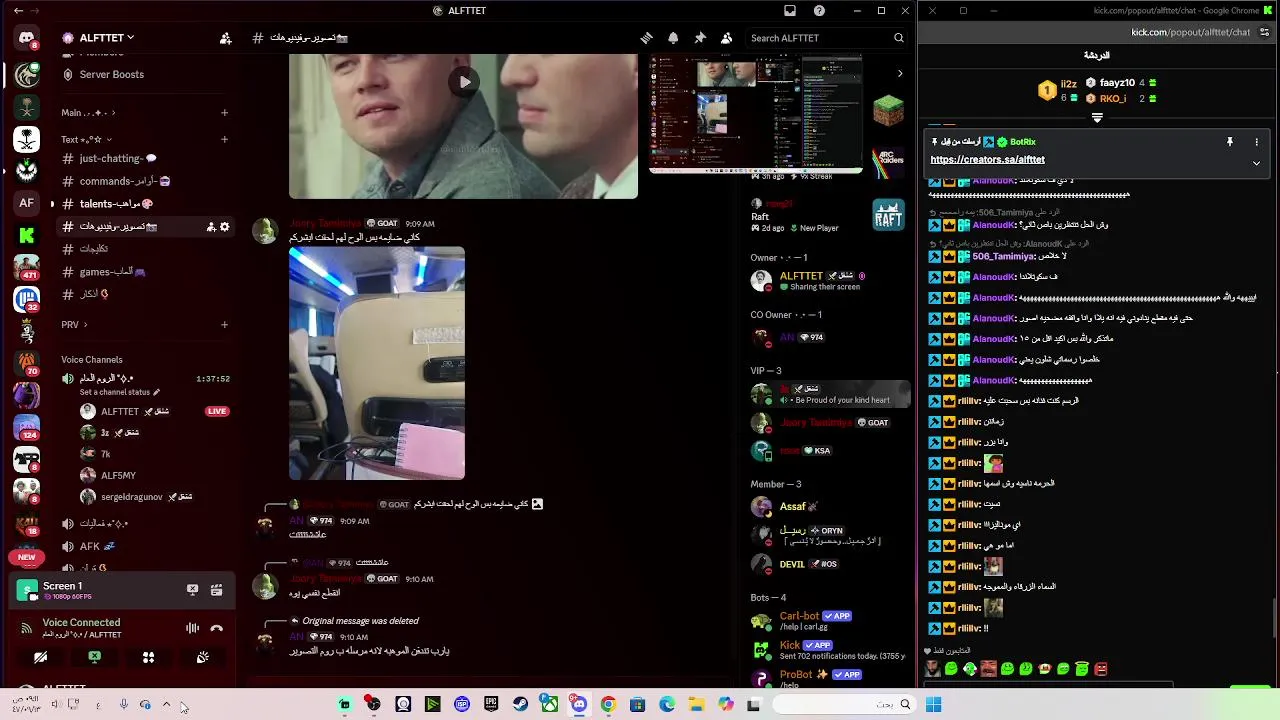Show pinned messages in Discord channel
Viewport: 1280px width, 720px height.
tap(700, 38)
